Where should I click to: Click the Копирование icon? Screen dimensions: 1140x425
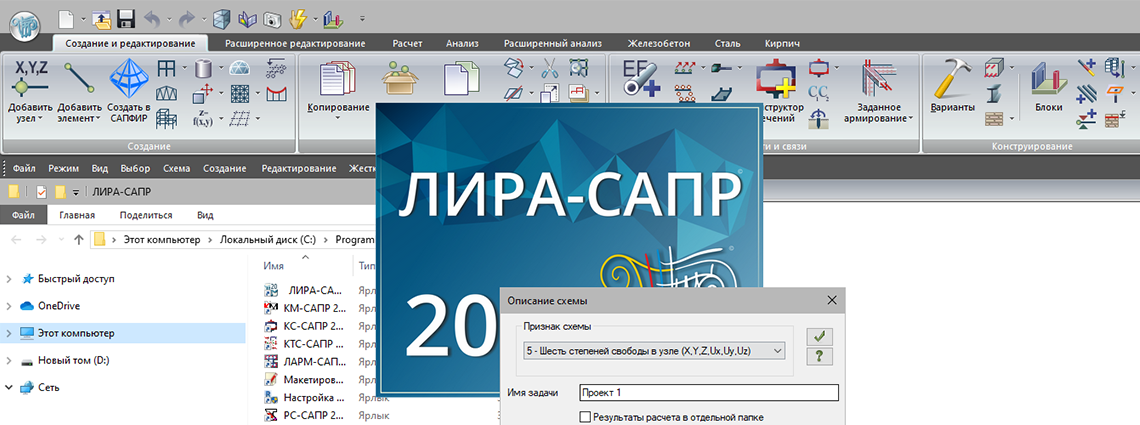tap(338, 80)
